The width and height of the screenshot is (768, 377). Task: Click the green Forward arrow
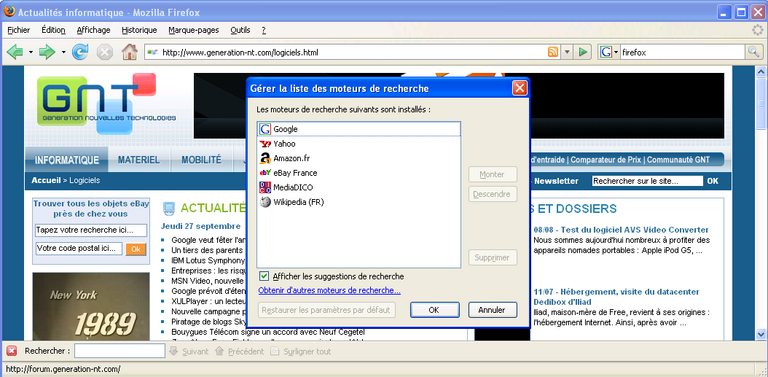[47, 52]
